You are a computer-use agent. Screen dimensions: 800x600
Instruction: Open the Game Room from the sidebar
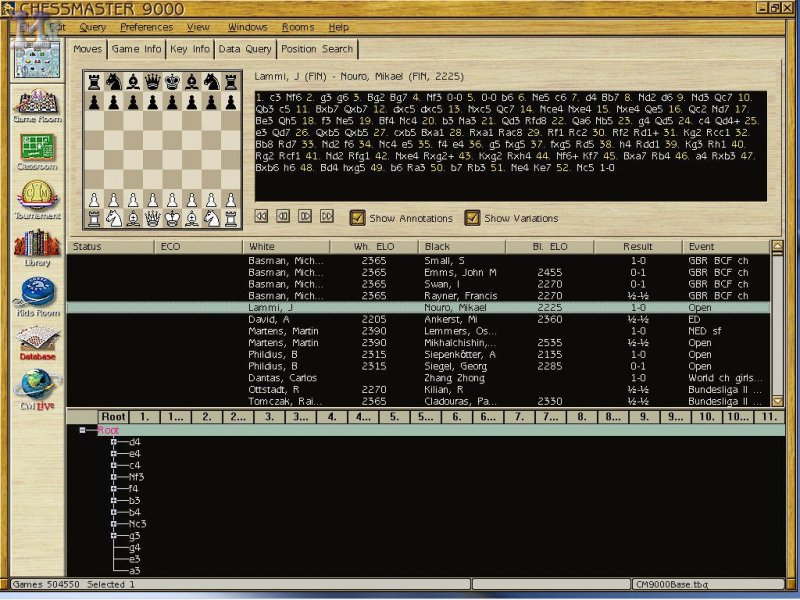[36, 103]
